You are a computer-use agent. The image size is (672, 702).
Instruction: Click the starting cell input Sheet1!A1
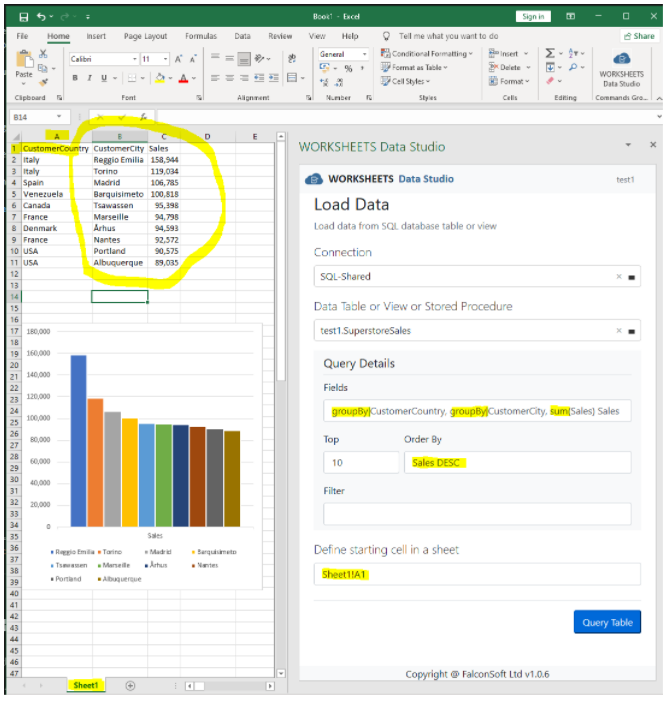(x=477, y=574)
